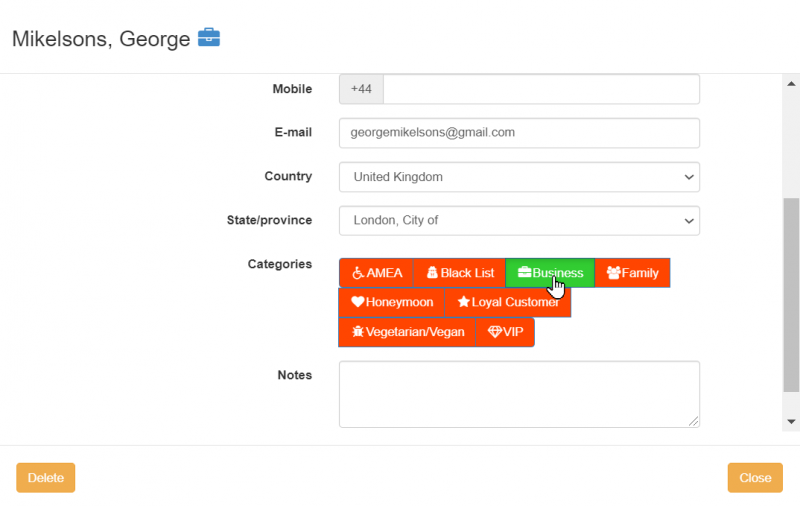Click the Vegetarian/Vegan bug icon

coord(357,332)
